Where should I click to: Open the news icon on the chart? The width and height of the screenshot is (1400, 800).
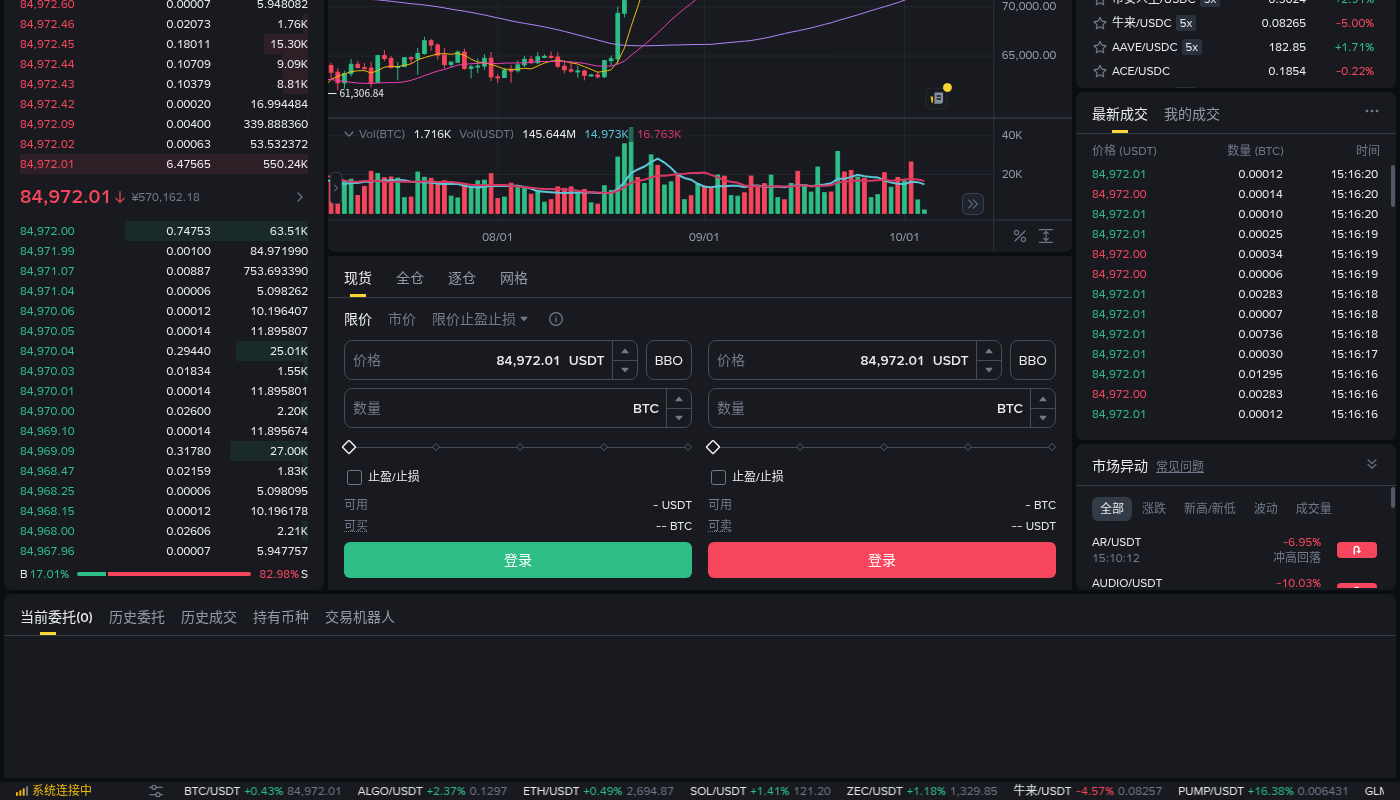click(938, 98)
